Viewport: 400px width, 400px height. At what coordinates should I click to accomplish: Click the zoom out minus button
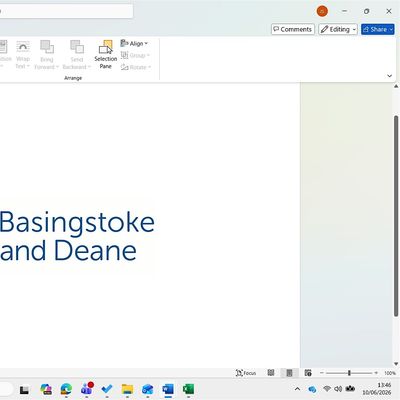(322, 373)
